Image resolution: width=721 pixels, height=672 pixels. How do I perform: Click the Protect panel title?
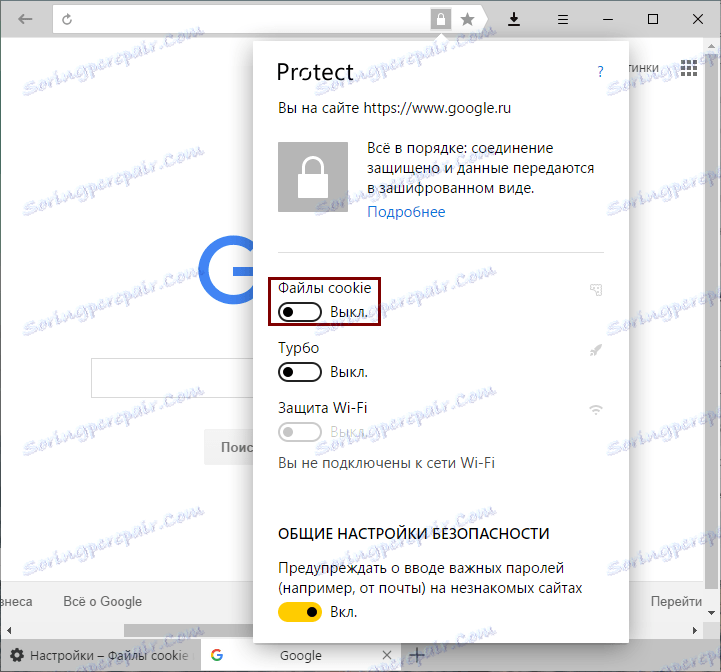pyautogui.click(x=315, y=72)
